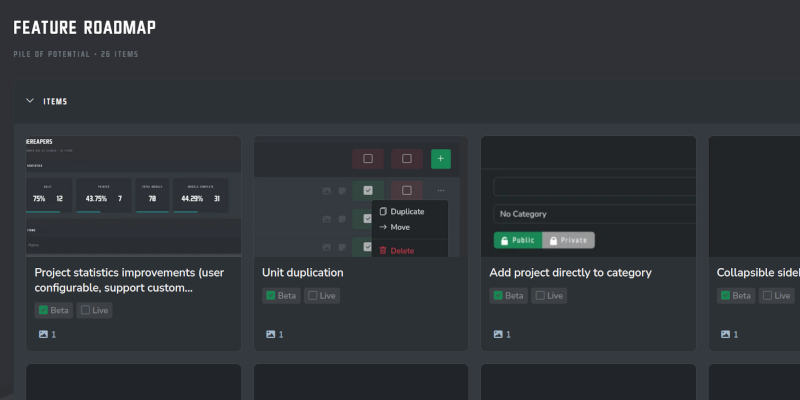The height and width of the screenshot is (400, 800).
Task: Click image count icon on Unit duplication card
Action: [x=270, y=334]
